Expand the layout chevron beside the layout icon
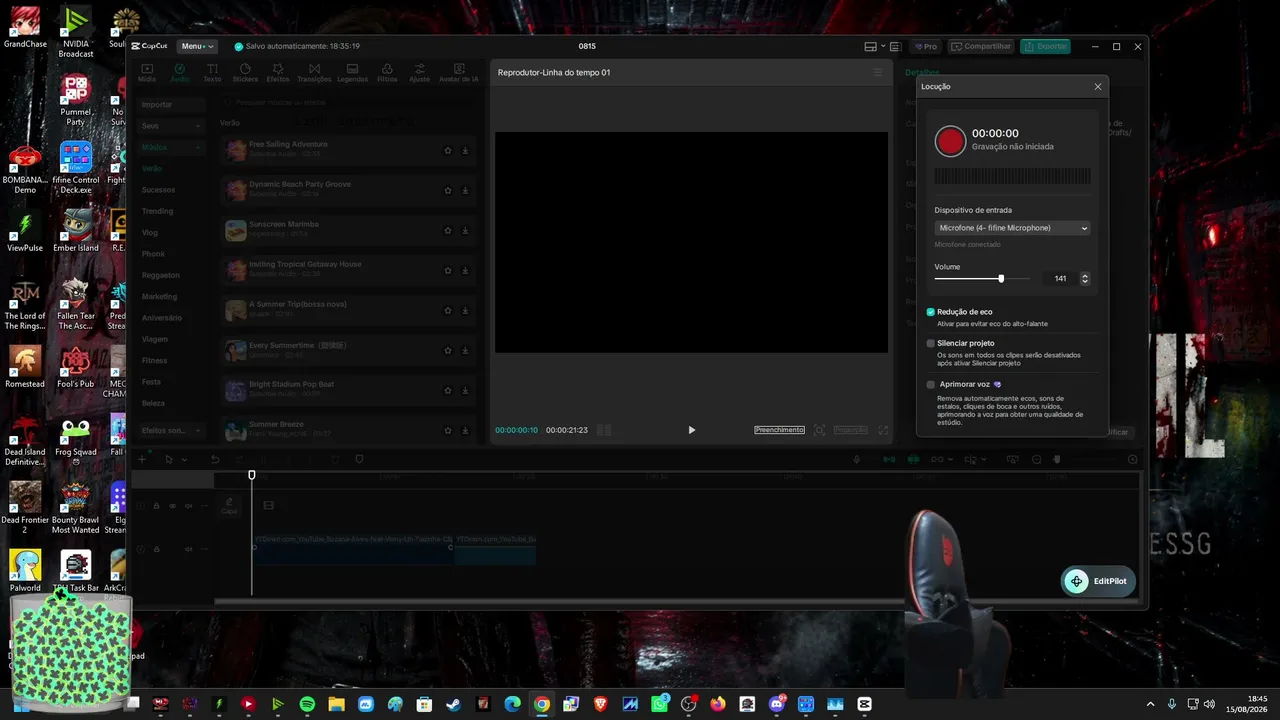The image size is (1280, 720). pos(883,46)
